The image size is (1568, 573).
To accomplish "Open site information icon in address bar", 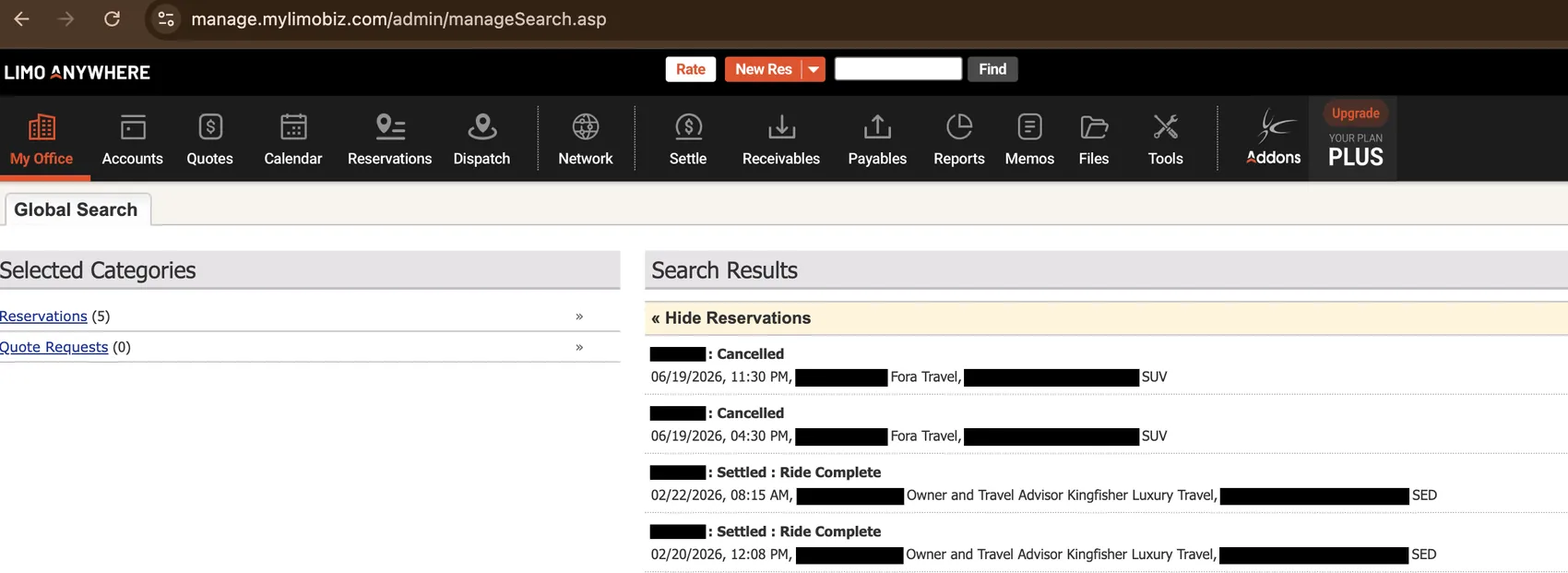I will pos(166,18).
